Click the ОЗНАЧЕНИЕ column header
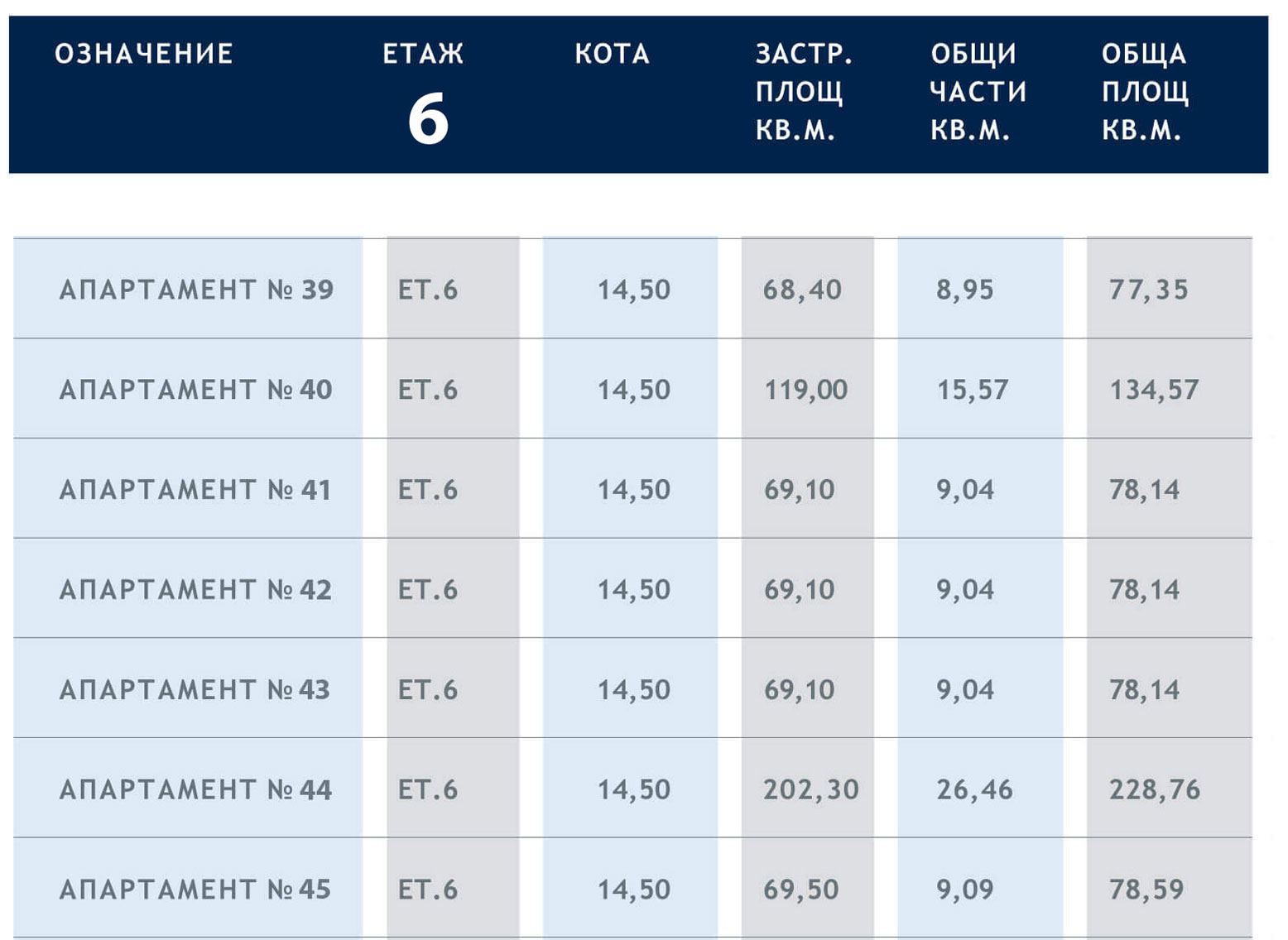The image size is (1288, 940). click(144, 55)
